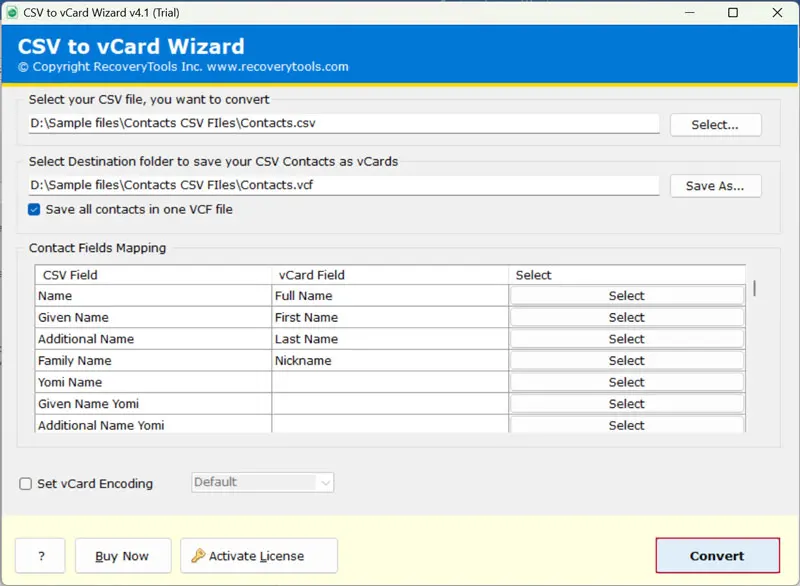Click the Nickname vCard field cell

[x=389, y=361]
